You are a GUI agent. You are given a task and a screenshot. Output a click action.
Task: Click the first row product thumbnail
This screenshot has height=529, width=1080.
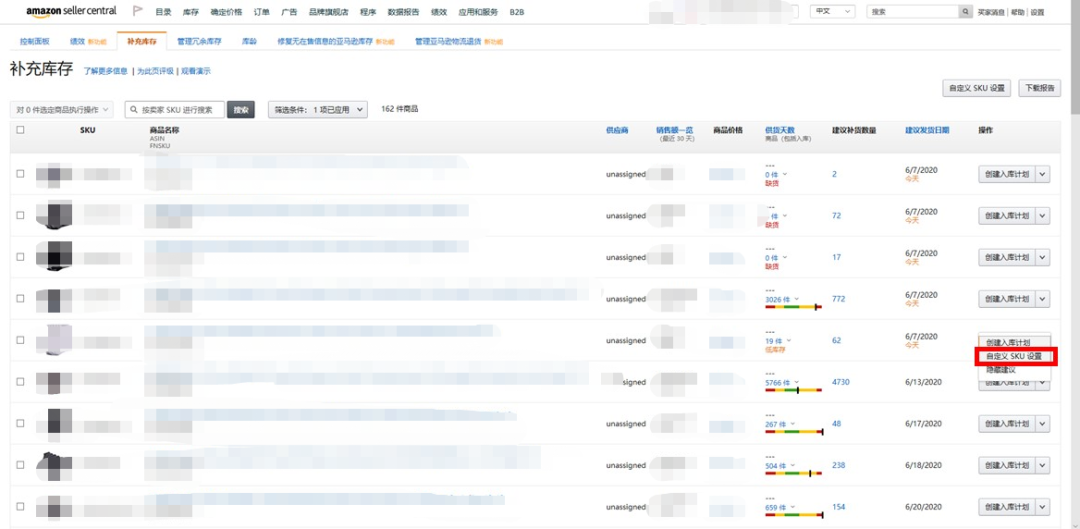[x=53, y=174]
